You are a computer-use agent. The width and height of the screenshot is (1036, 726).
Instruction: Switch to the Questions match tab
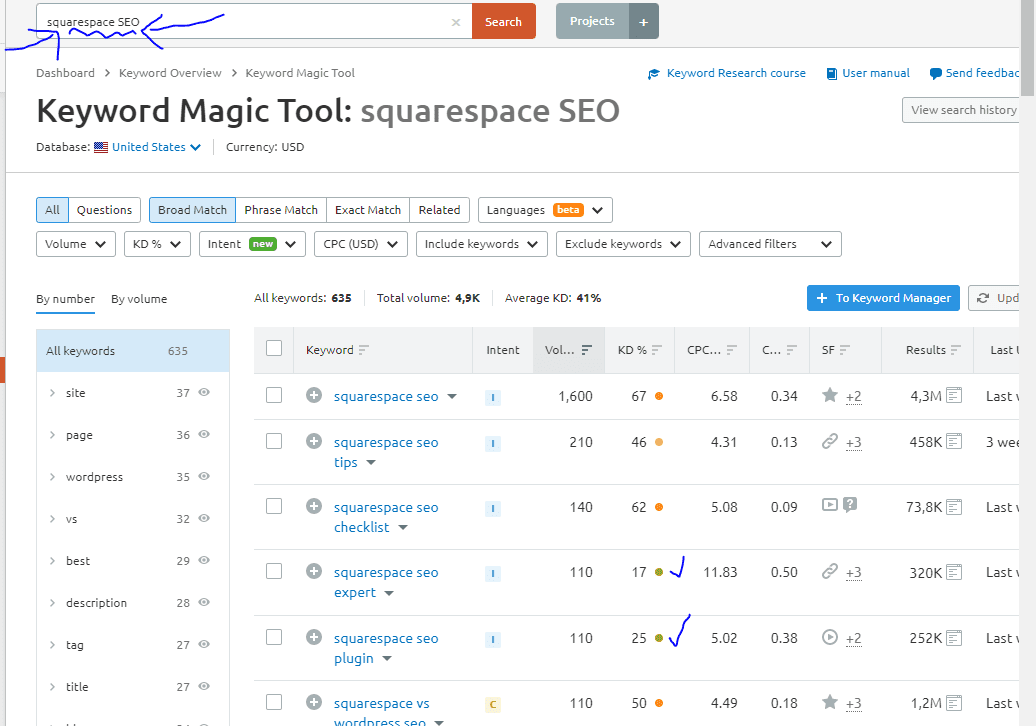[x=104, y=209]
